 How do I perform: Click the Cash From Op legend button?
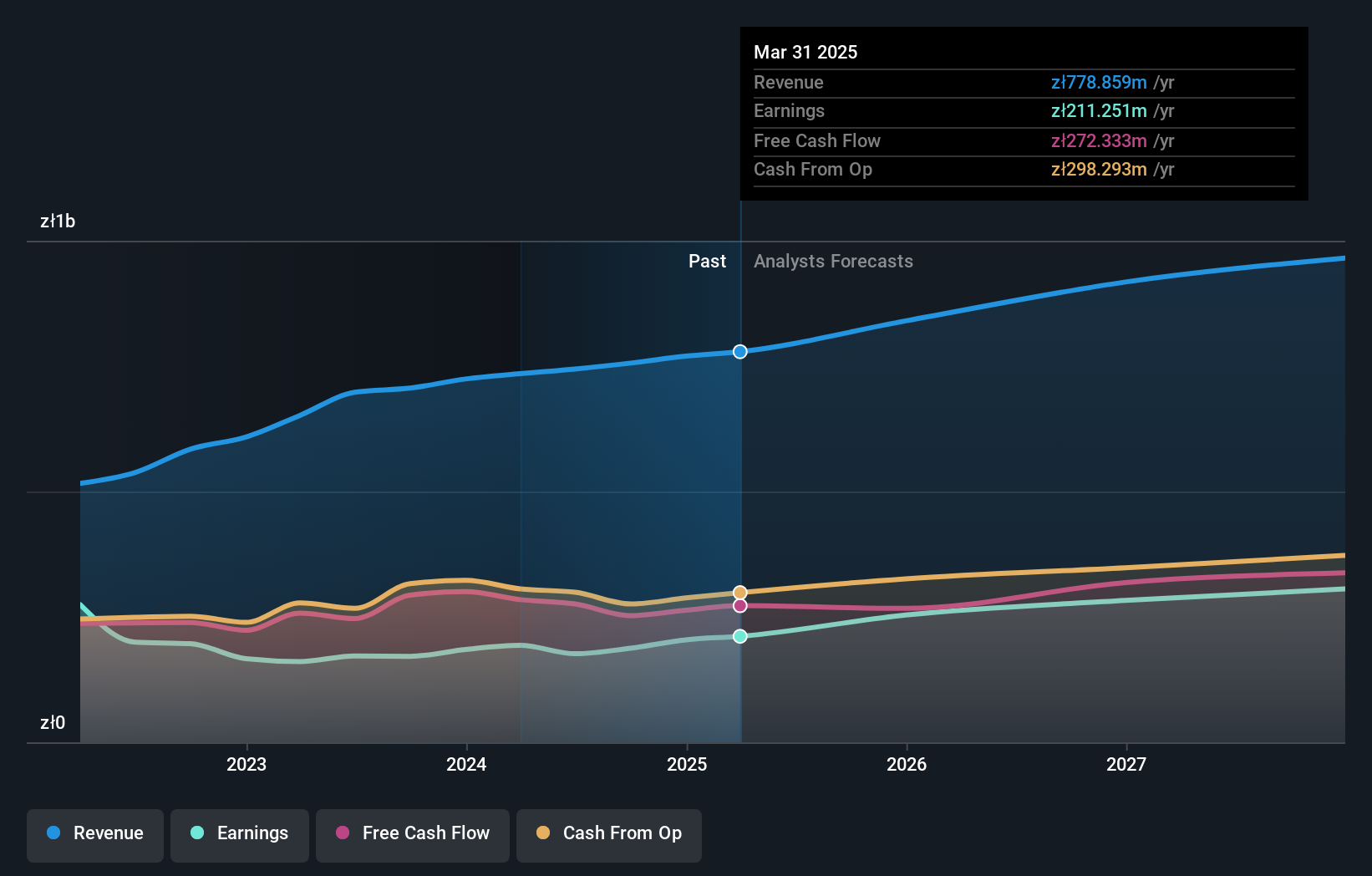pyautogui.click(x=608, y=835)
